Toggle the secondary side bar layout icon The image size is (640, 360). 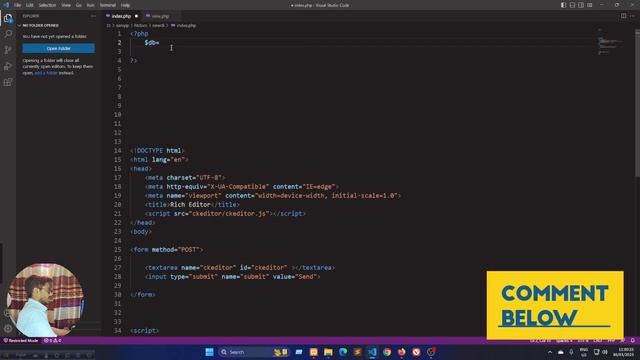(x=581, y=5)
